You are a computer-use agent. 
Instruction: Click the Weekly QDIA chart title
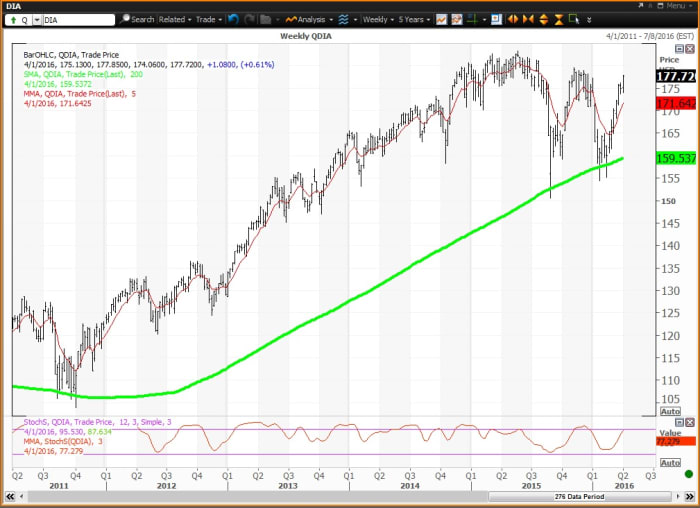(306, 36)
